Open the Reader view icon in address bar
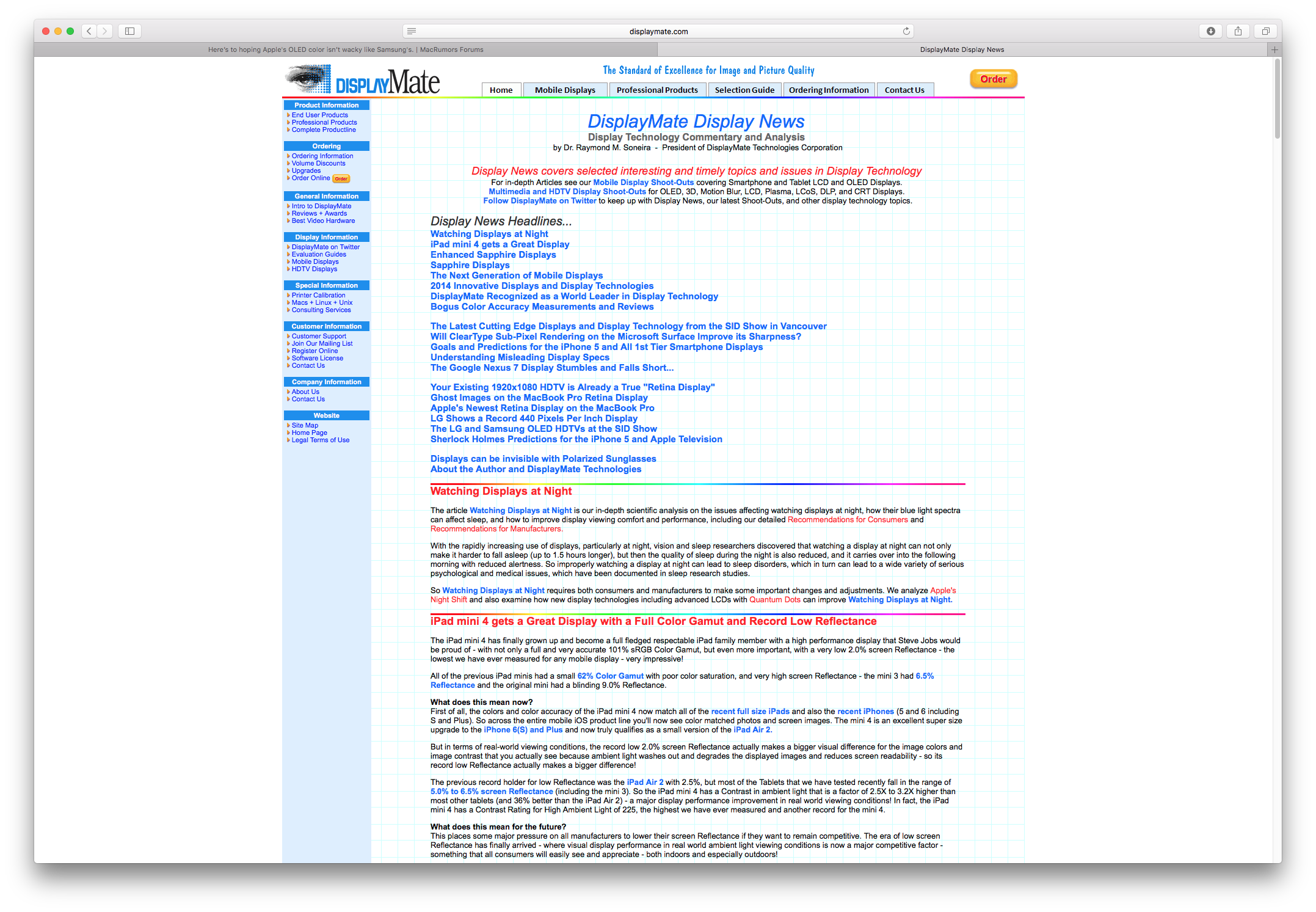Viewport: 1316px width, 912px height. [412, 31]
